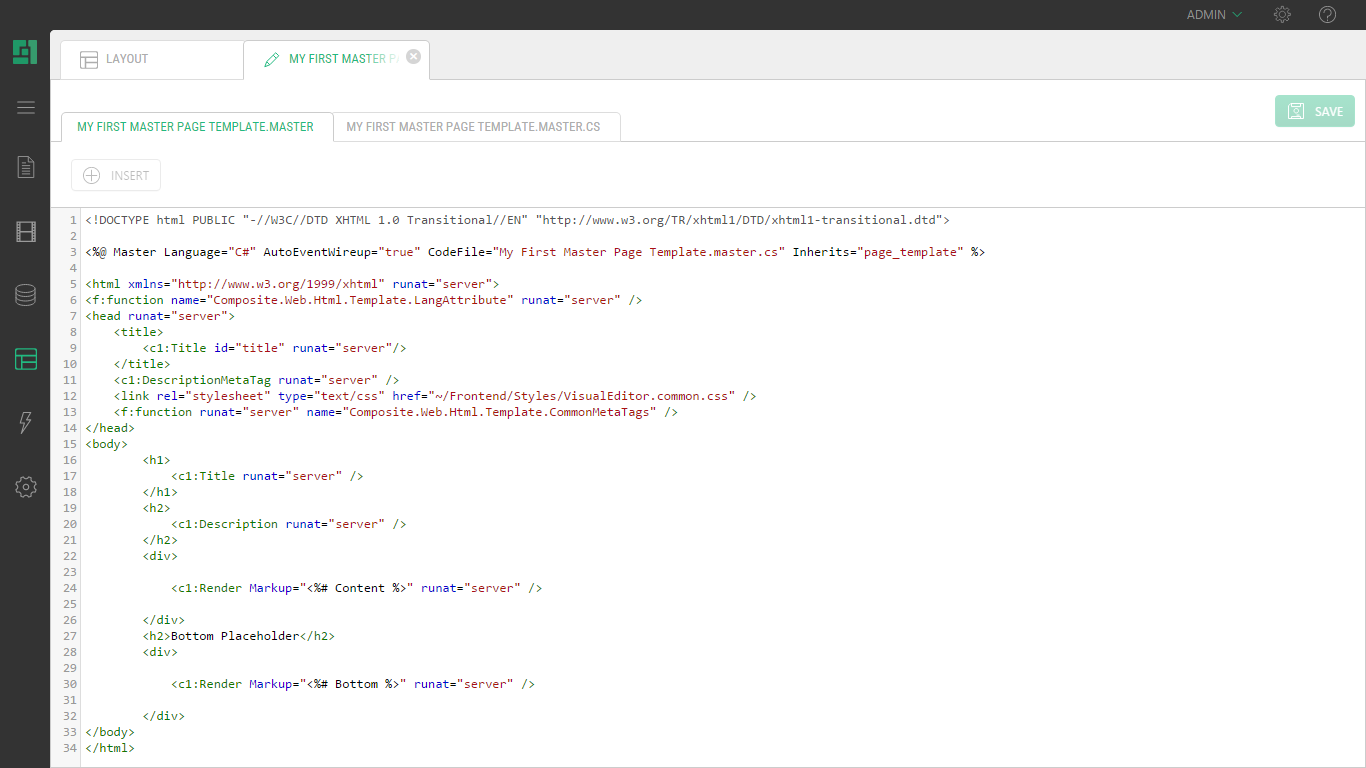The image size is (1366, 768).
Task: Select the My First Master Page editor tab
Action: [330, 59]
